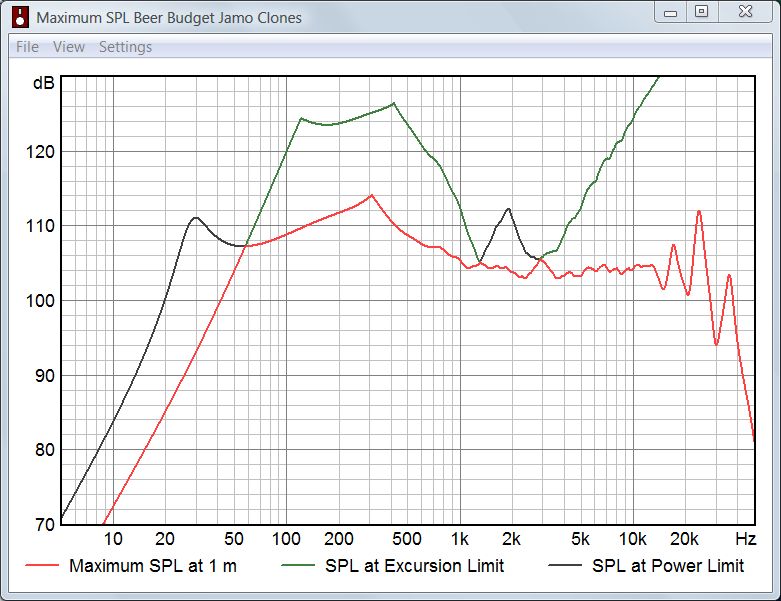Viewport: 781px width, 601px height.
Task: Click the 50 frequency axis label
Action: click(x=234, y=539)
